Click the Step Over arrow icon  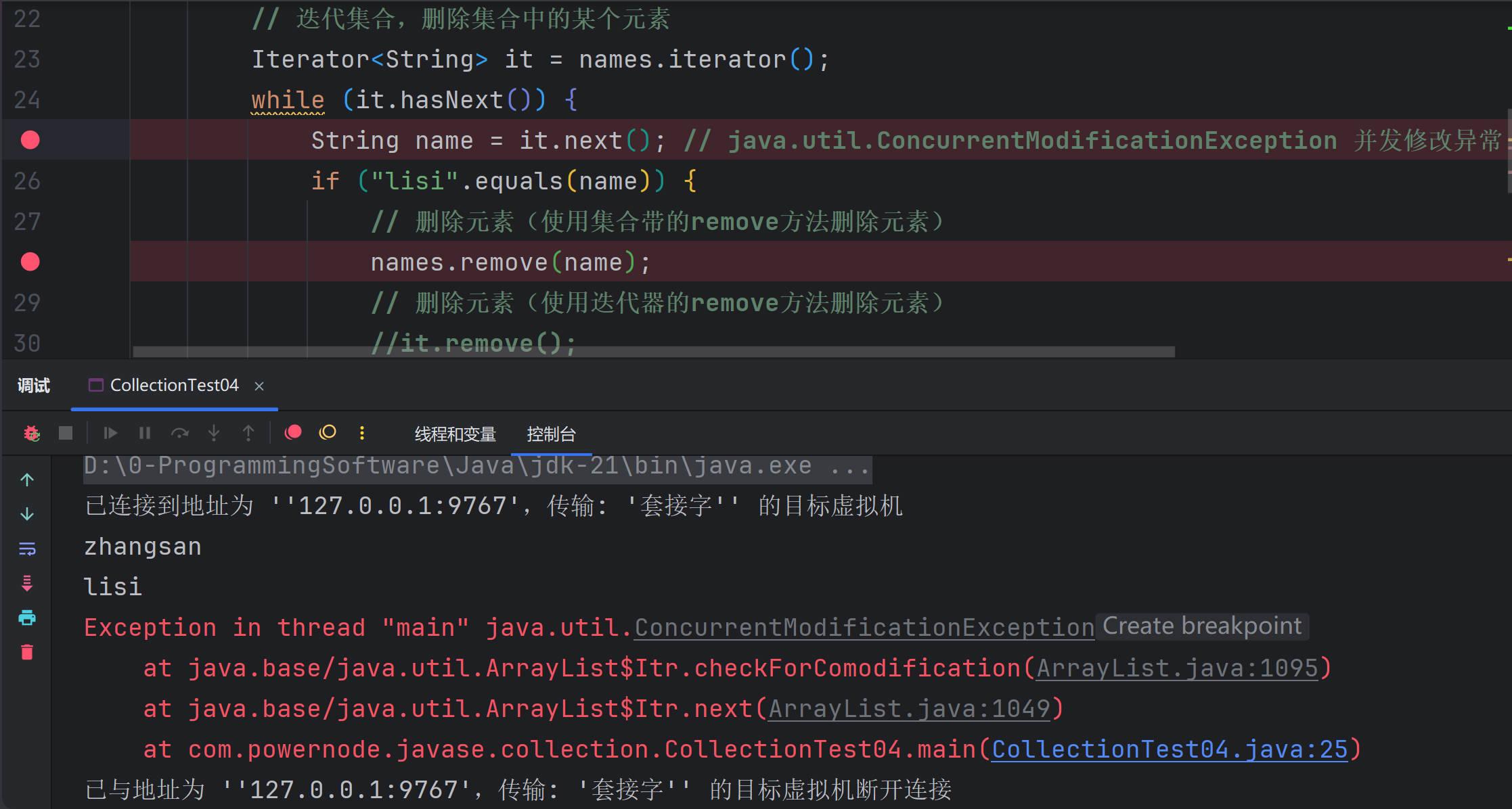click(179, 433)
